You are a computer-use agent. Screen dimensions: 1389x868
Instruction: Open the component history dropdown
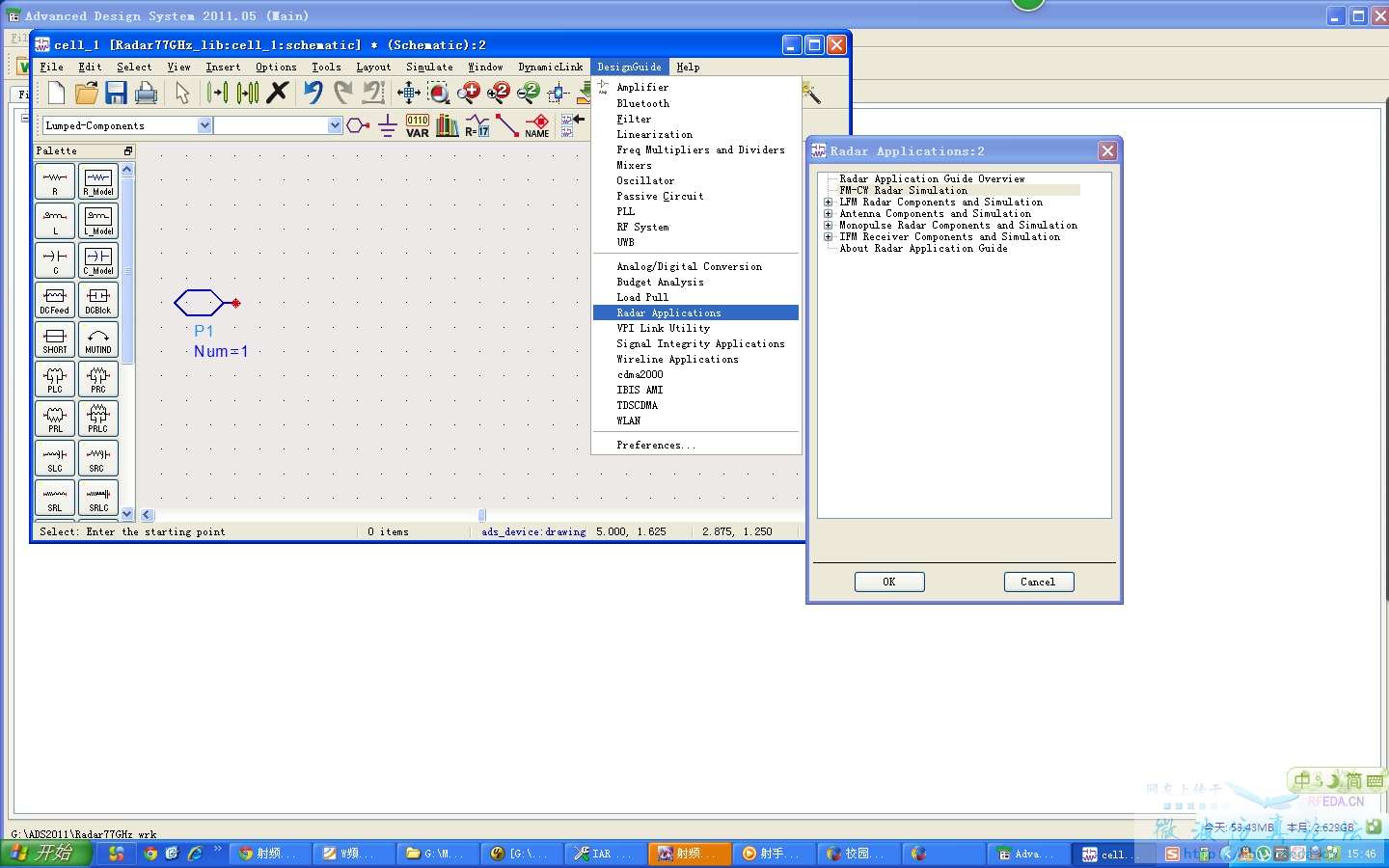pos(335,125)
